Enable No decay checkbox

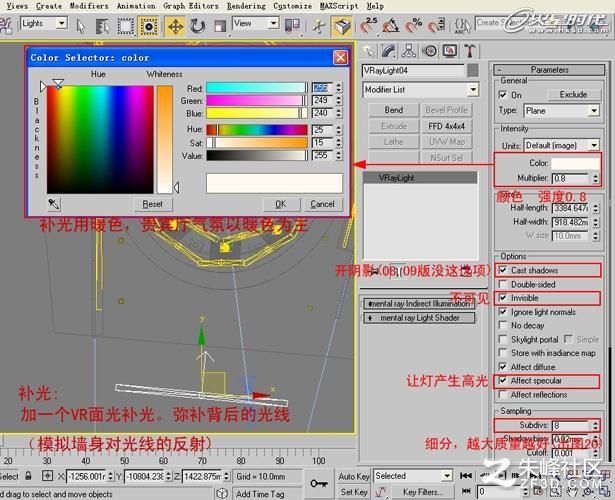(502, 325)
